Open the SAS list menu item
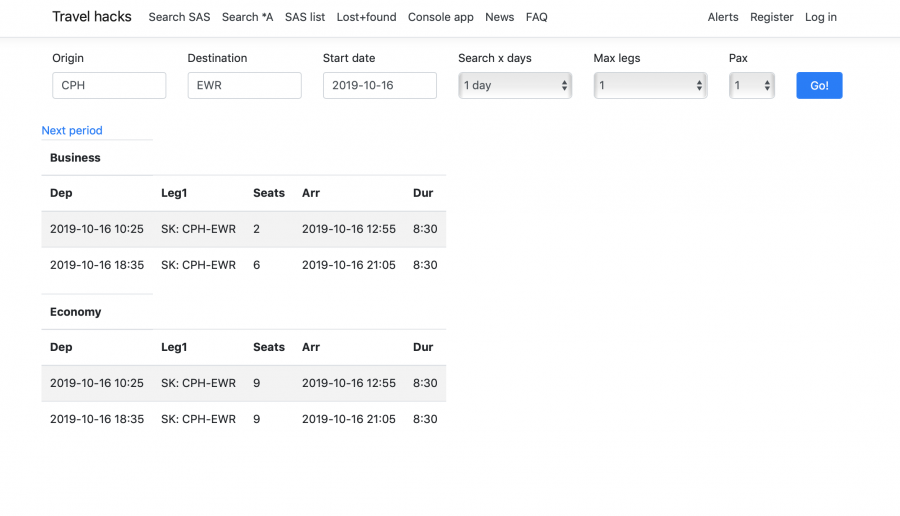900x516 pixels. 305,17
